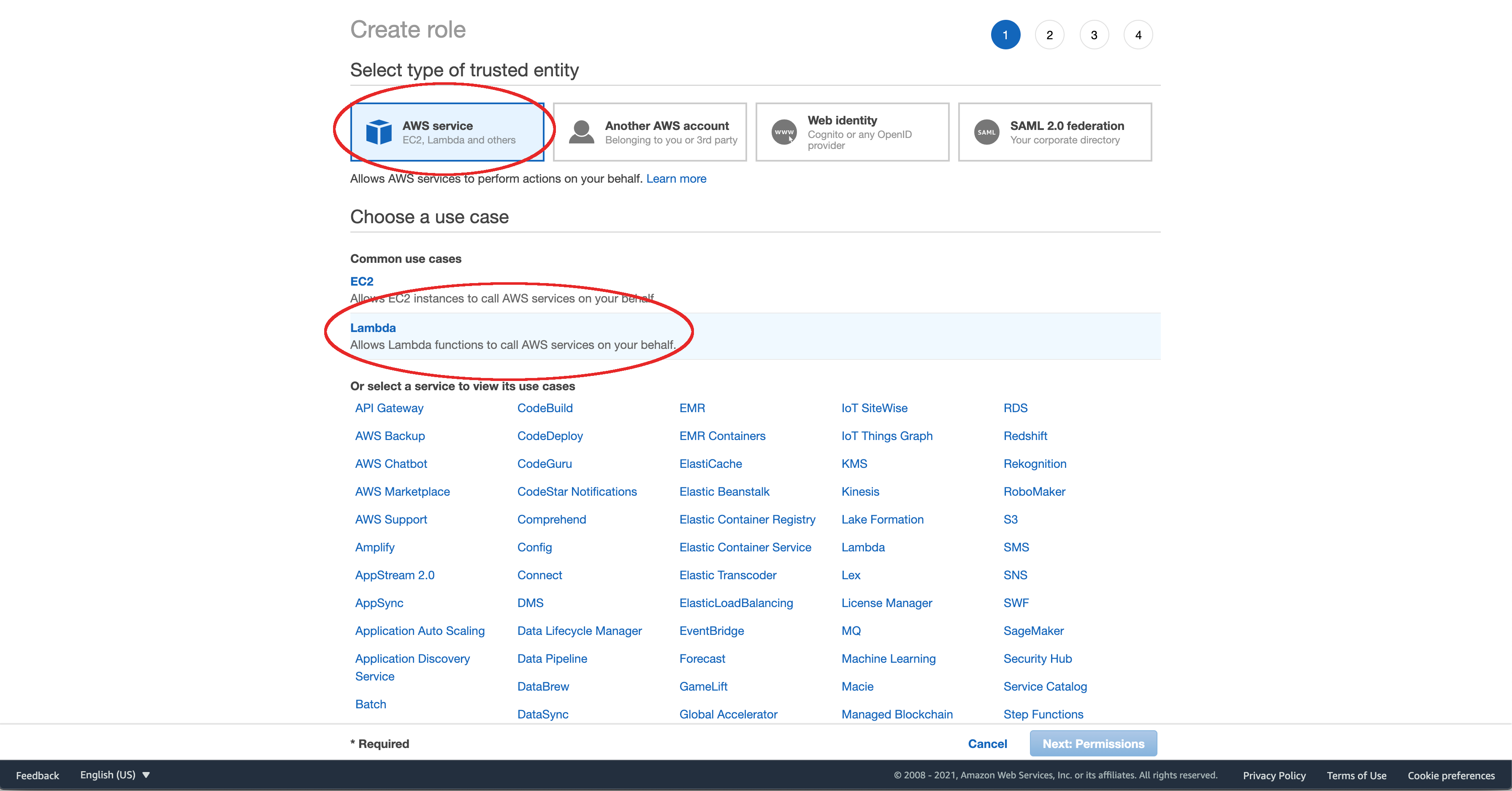Select Step Functions service
This screenshot has height=791, width=1512.
(1043, 714)
